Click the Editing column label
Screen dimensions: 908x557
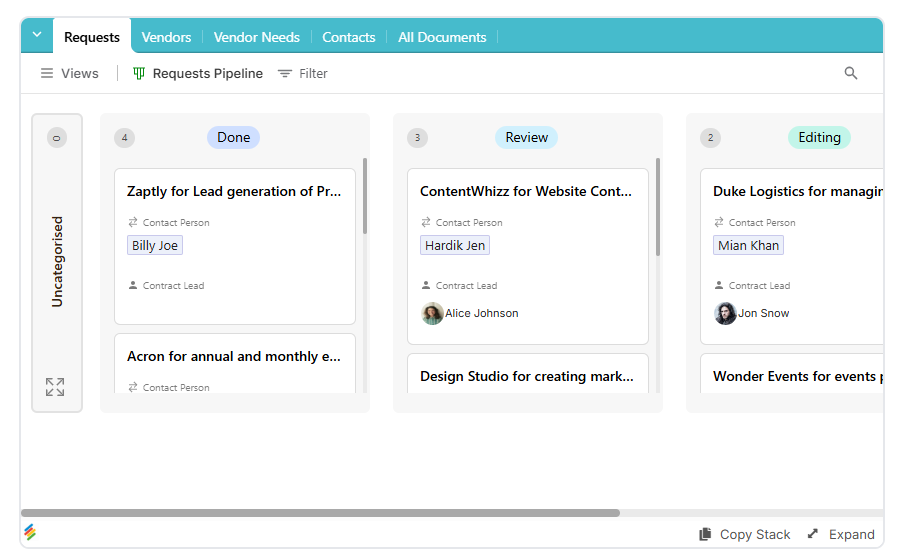click(819, 137)
